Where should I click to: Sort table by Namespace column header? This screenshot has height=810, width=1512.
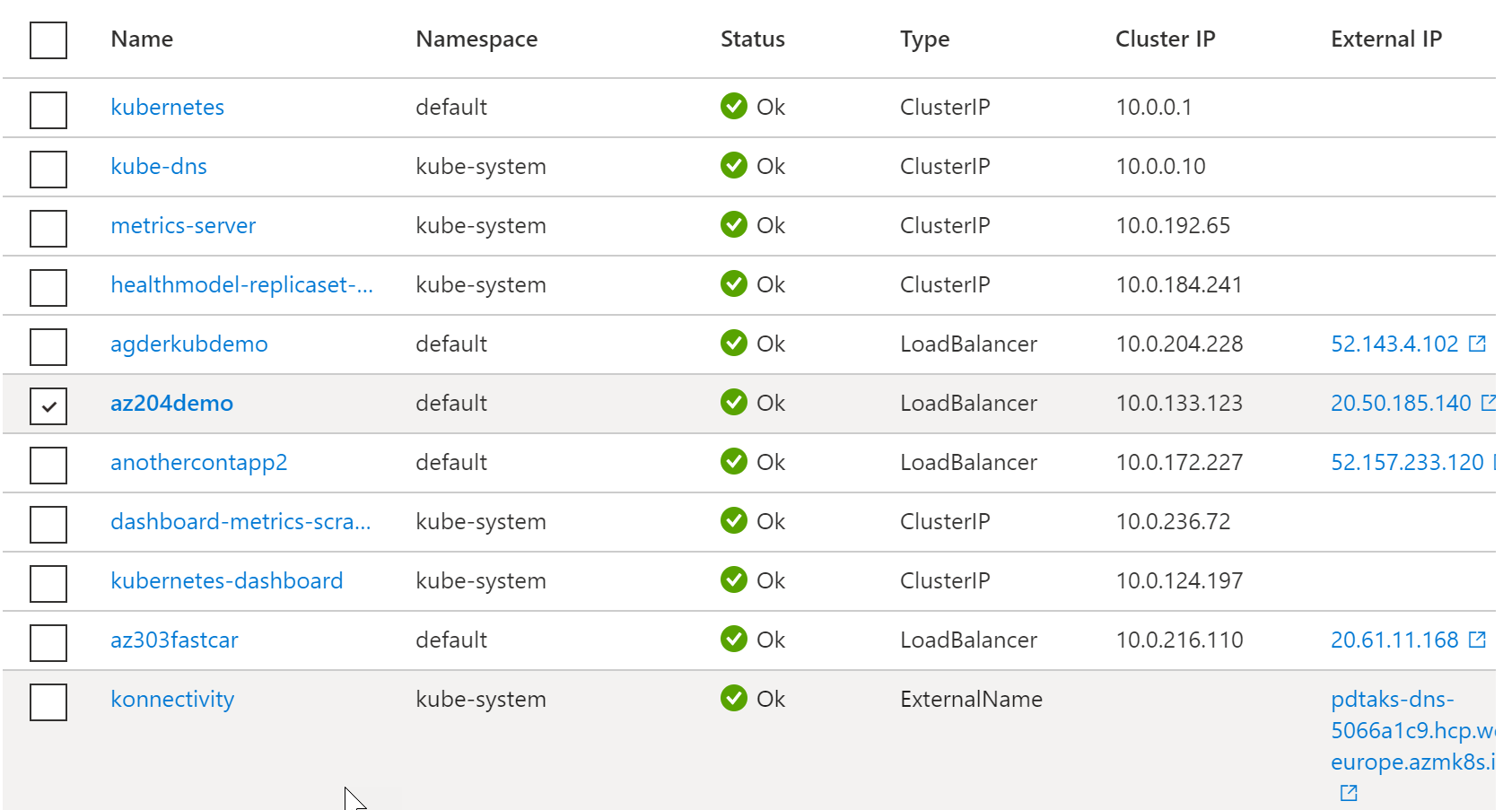(x=476, y=39)
